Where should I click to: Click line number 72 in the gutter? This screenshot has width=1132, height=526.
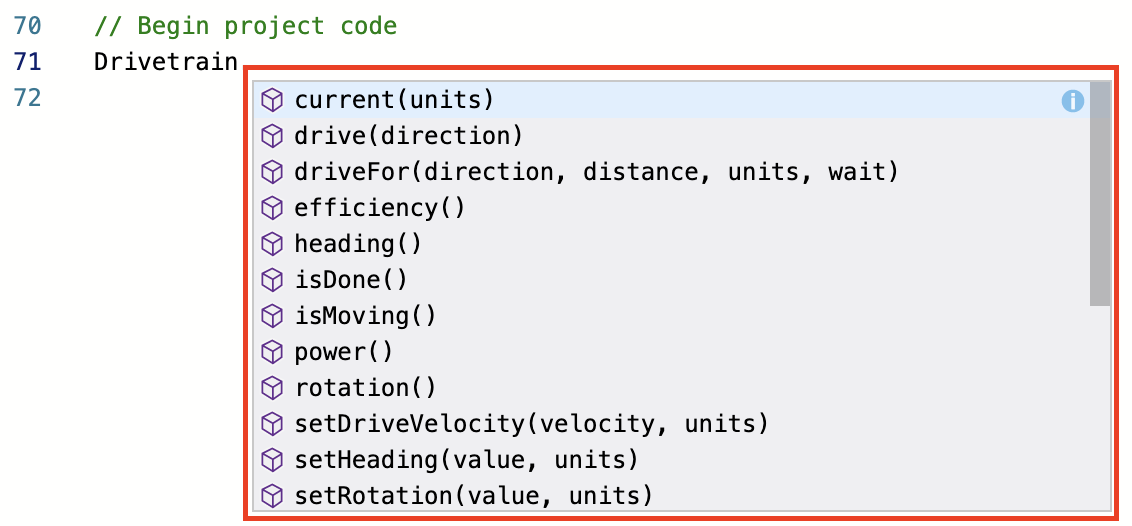tap(27, 98)
